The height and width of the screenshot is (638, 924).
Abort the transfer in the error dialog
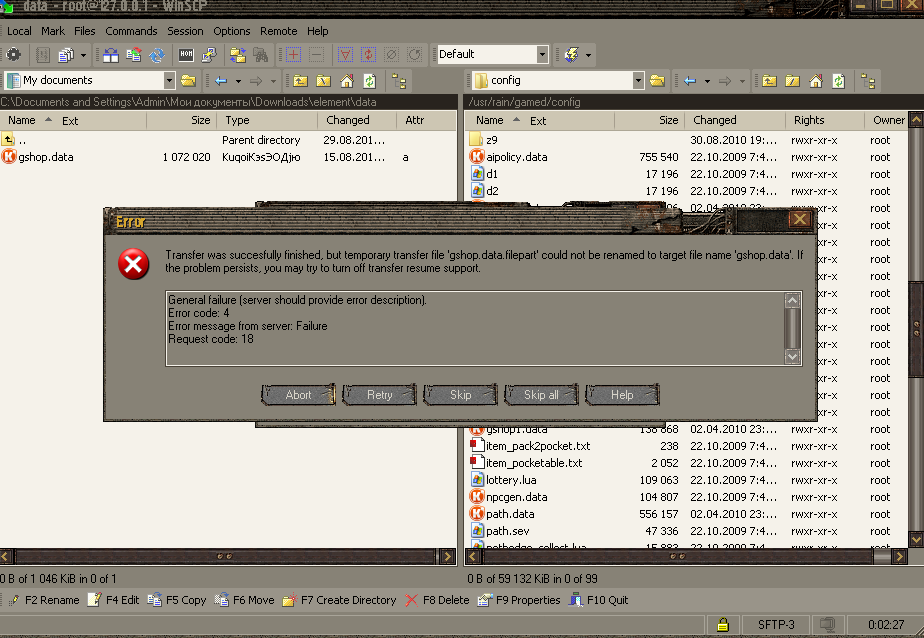pyautogui.click(x=298, y=395)
